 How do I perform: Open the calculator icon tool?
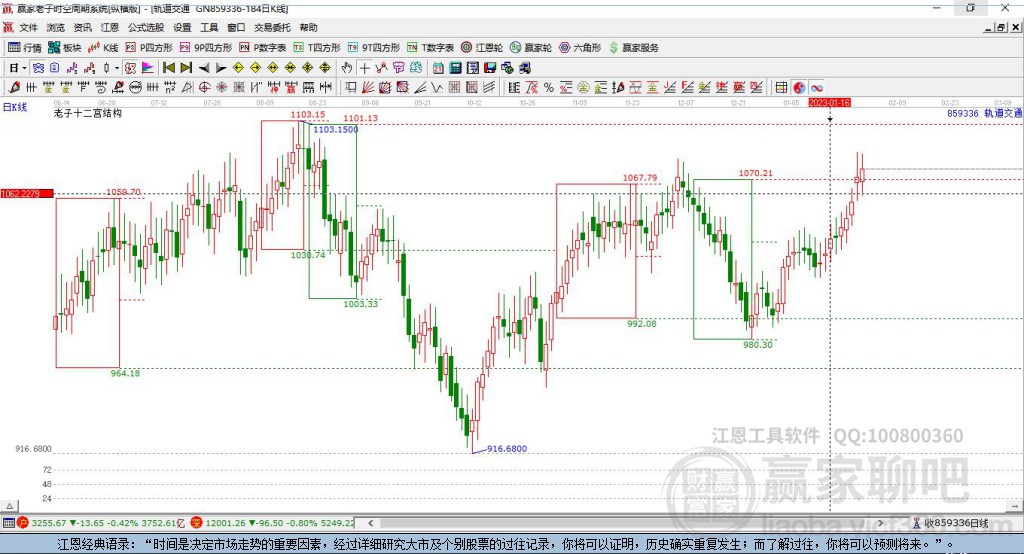click(x=455, y=68)
